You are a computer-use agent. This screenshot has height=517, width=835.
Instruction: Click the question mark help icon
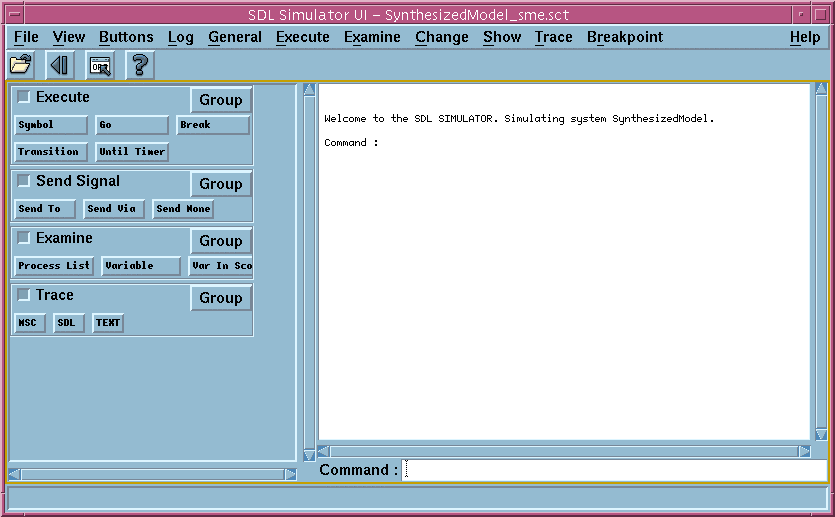coord(140,65)
